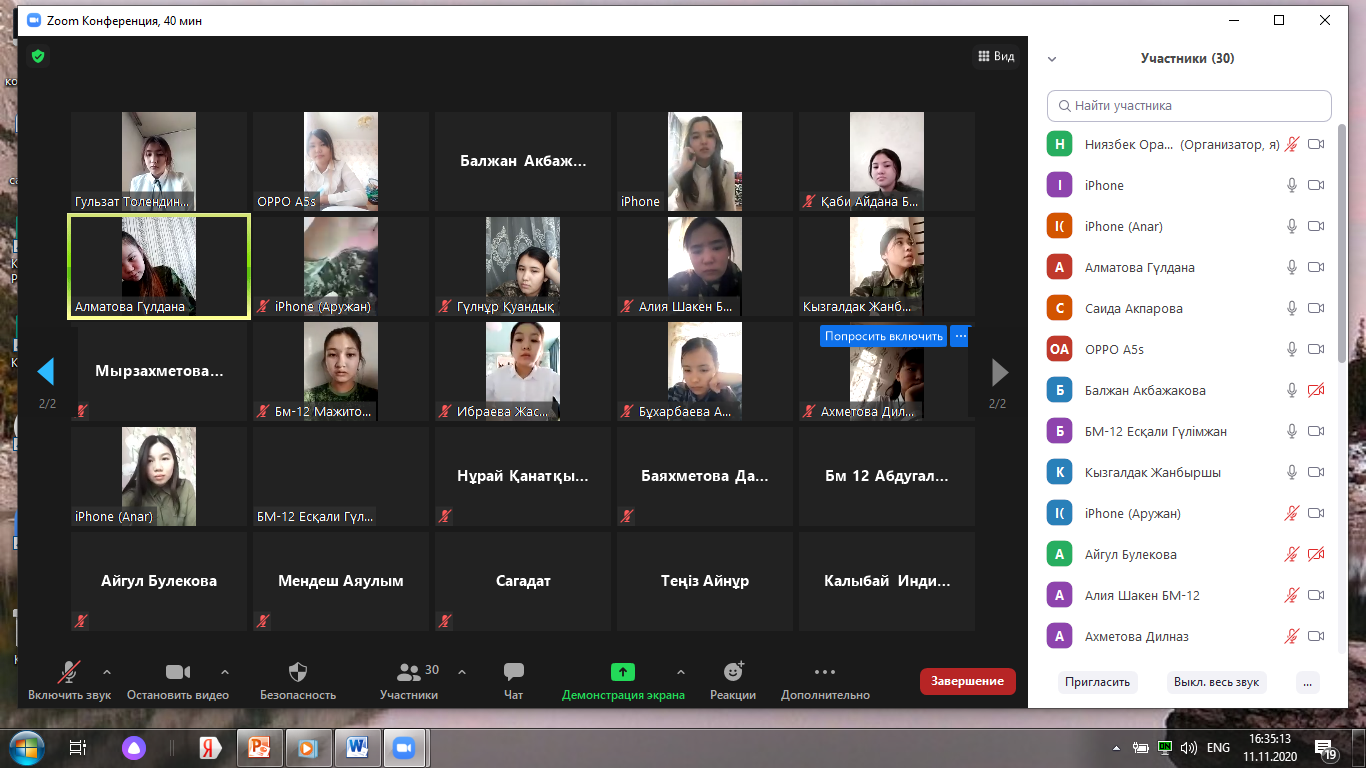Toggle microphone icon for Саида Акпарова
Image resolution: width=1366 pixels, height=768 pixels.
click(x=1292, y=308)
